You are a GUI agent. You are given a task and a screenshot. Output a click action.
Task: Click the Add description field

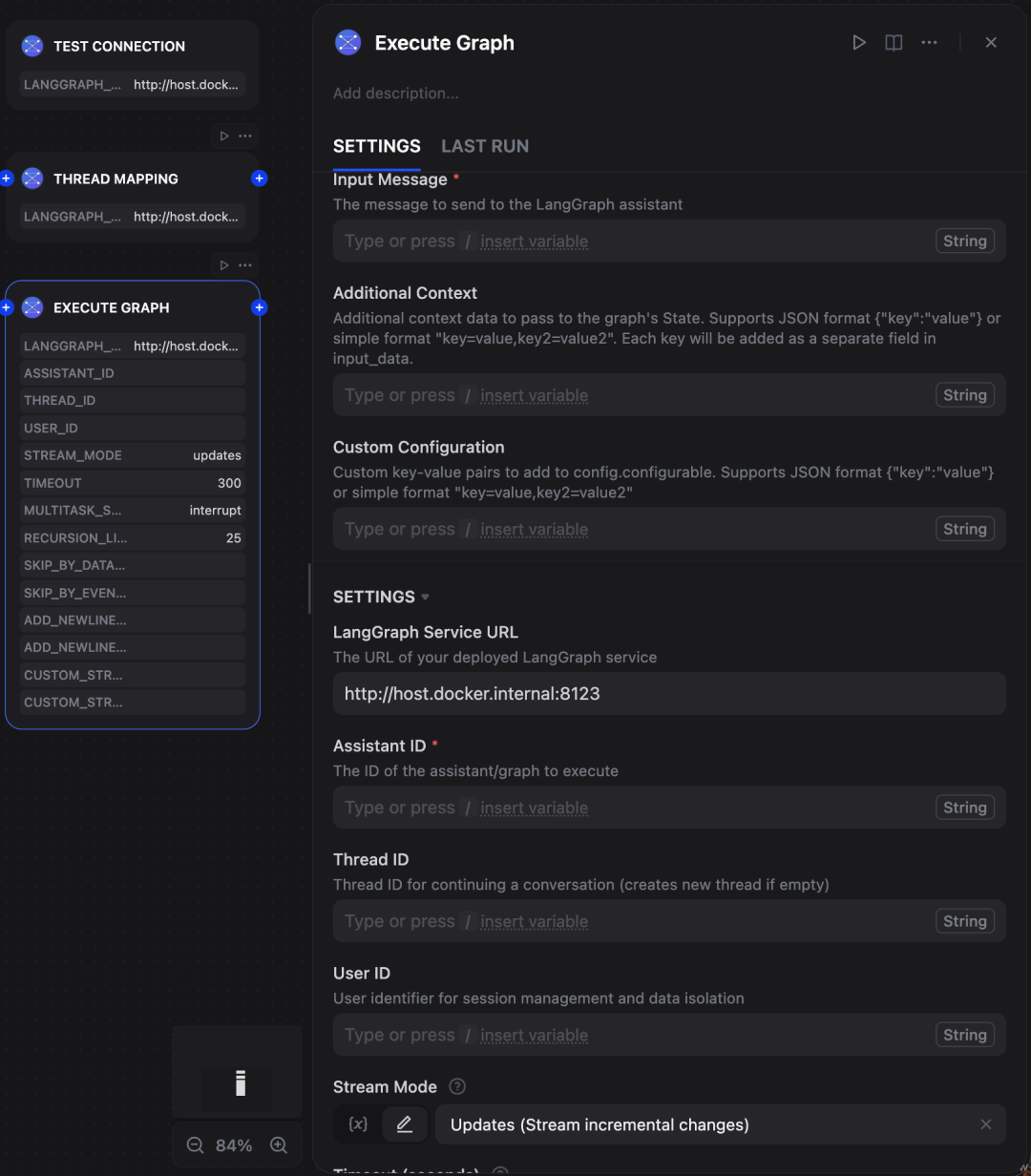[396, 93]
